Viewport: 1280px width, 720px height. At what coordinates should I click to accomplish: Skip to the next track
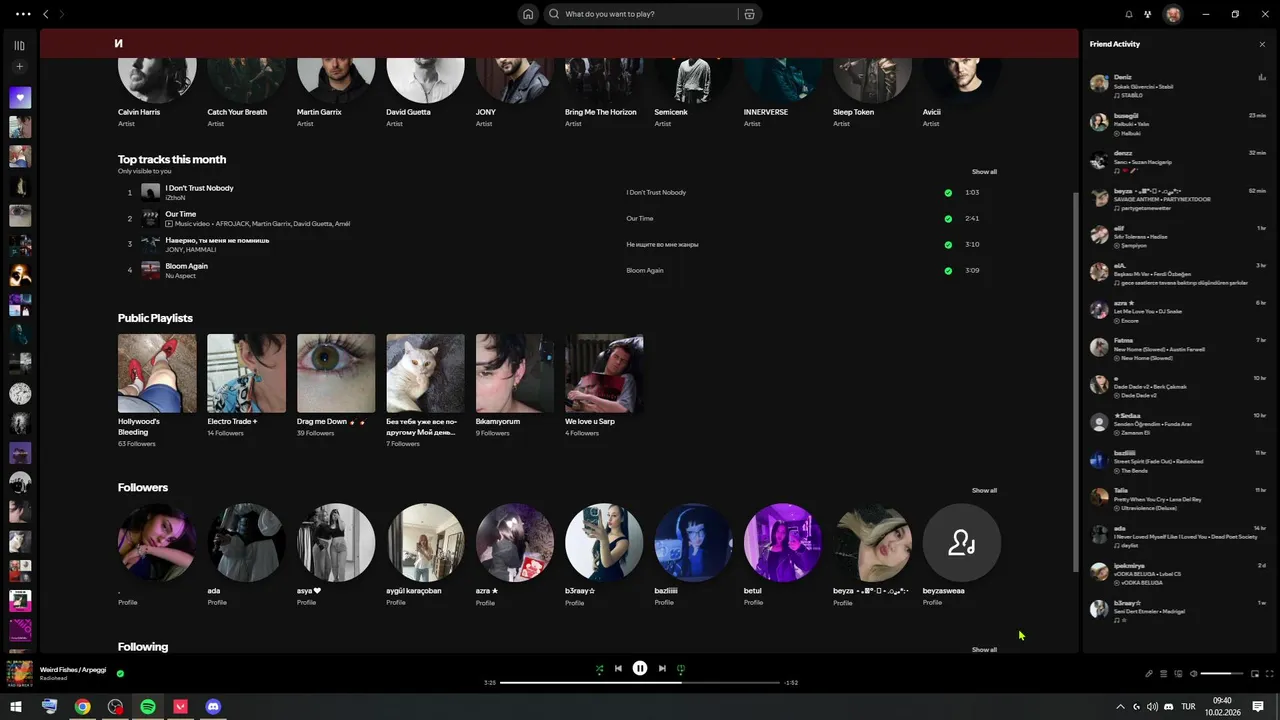(662, 668)
